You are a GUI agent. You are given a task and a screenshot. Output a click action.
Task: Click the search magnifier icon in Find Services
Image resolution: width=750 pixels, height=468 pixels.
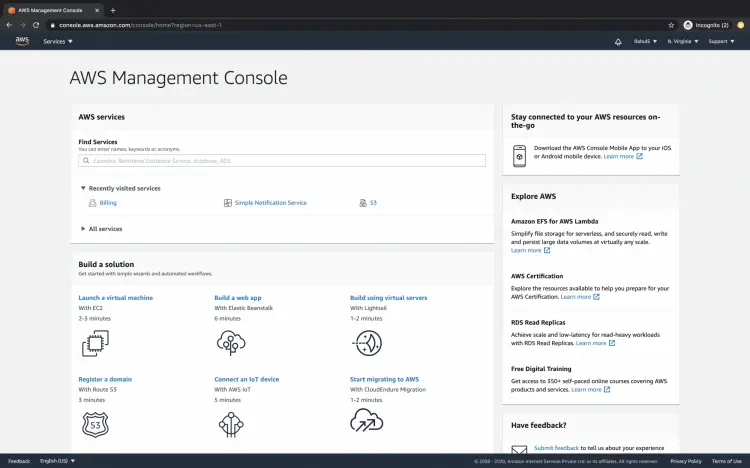[86, 161]
